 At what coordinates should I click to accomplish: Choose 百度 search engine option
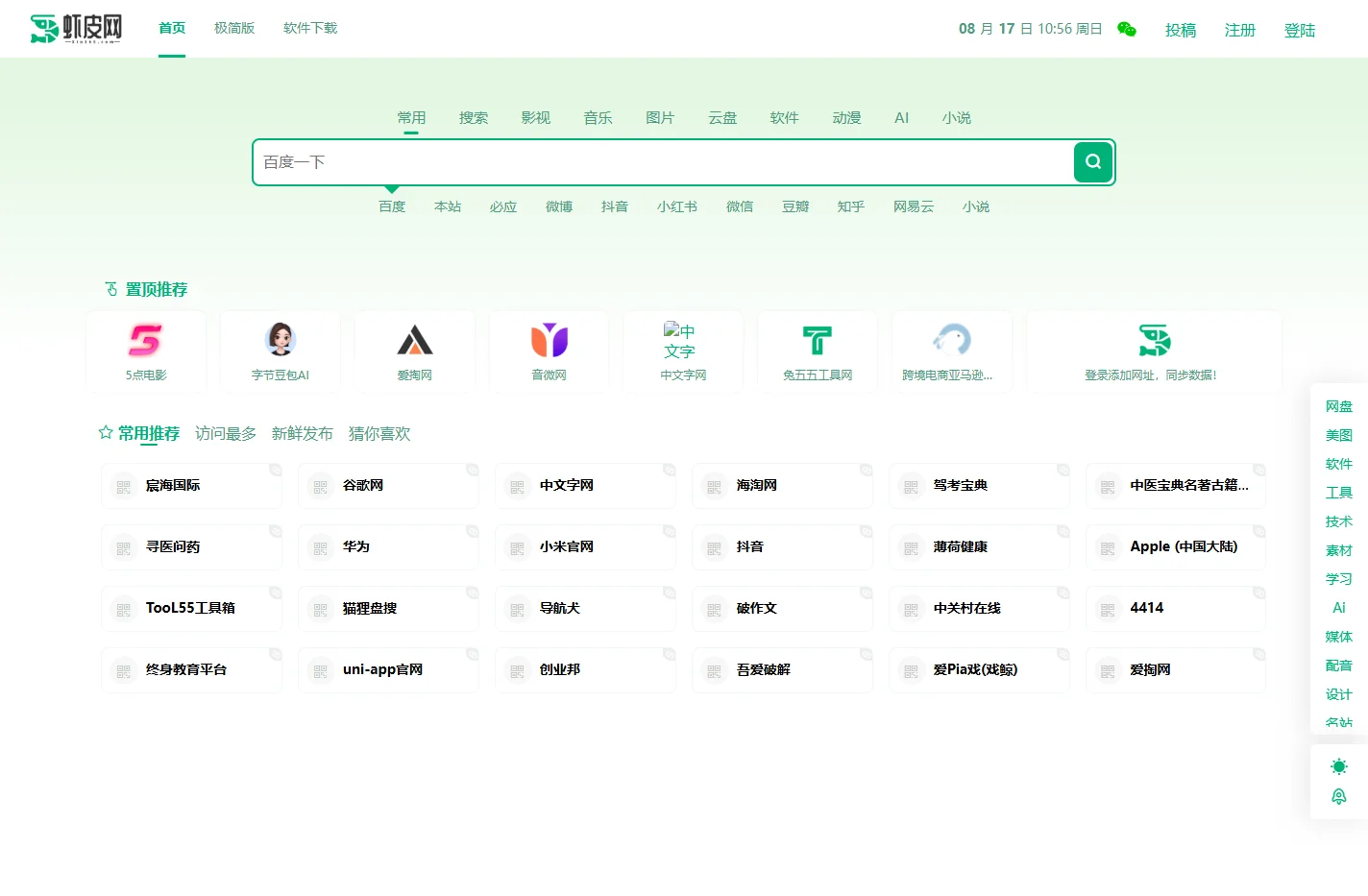point(392,206)
